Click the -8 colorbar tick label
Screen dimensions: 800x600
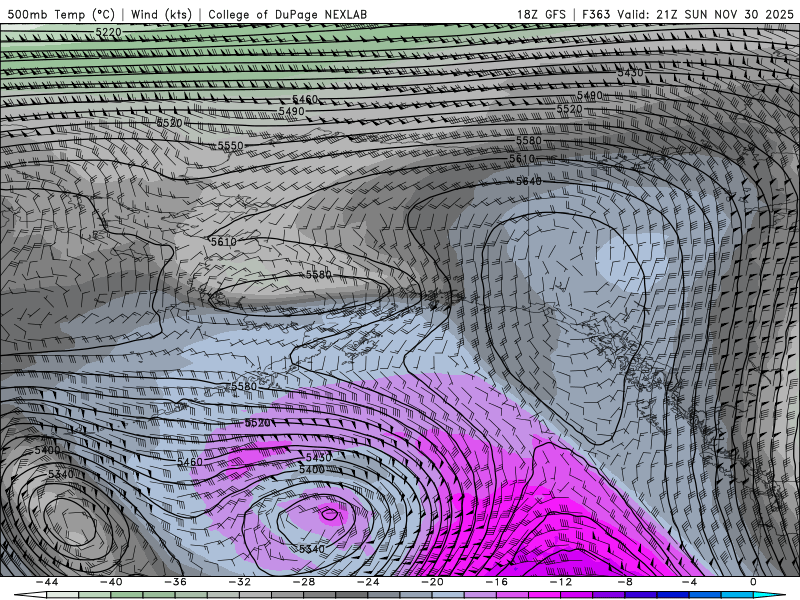coord(625,582)
